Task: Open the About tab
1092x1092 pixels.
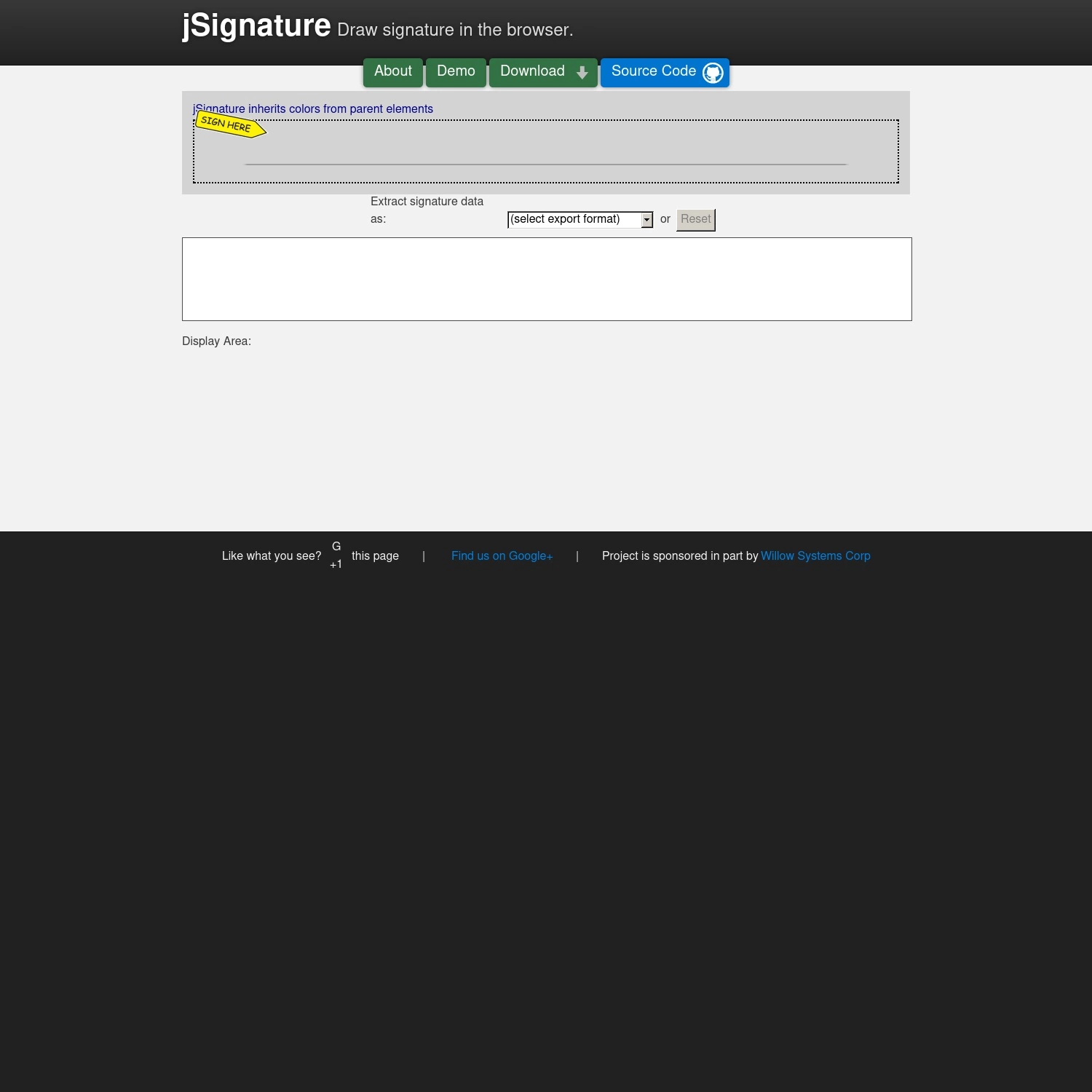Action: 393,72
